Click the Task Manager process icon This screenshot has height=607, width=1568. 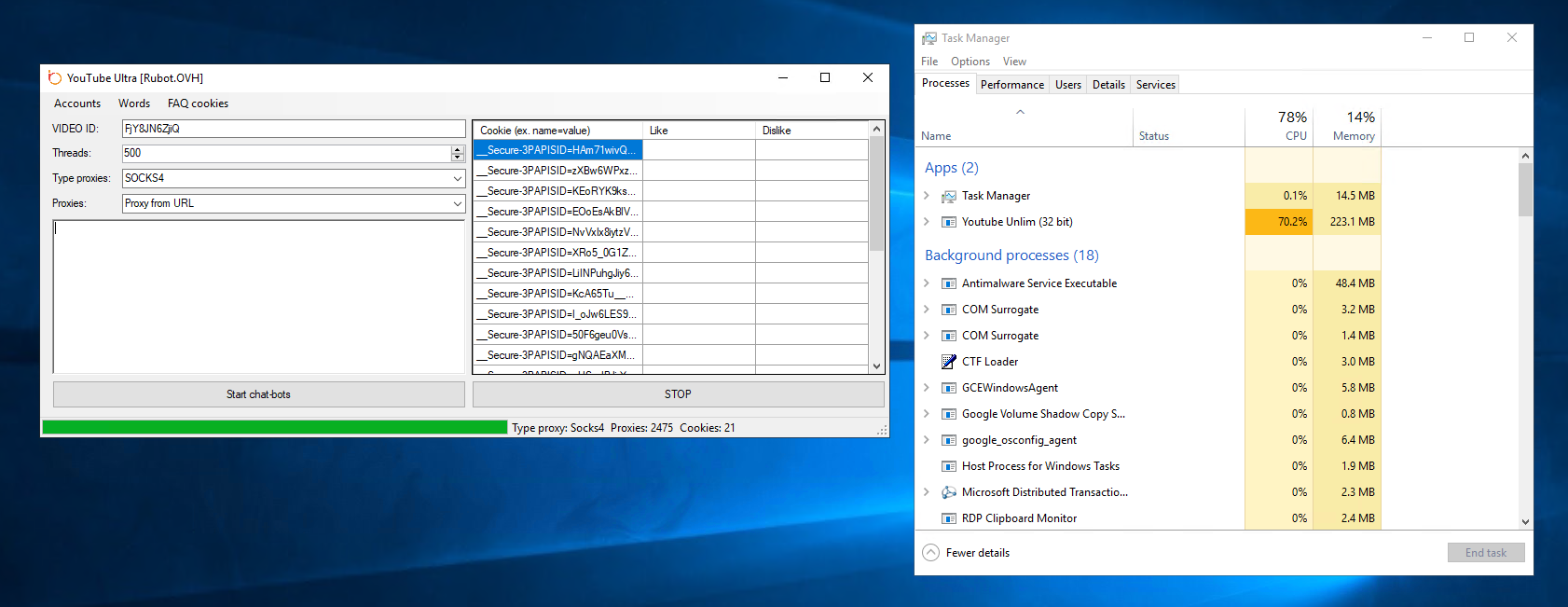949,196
